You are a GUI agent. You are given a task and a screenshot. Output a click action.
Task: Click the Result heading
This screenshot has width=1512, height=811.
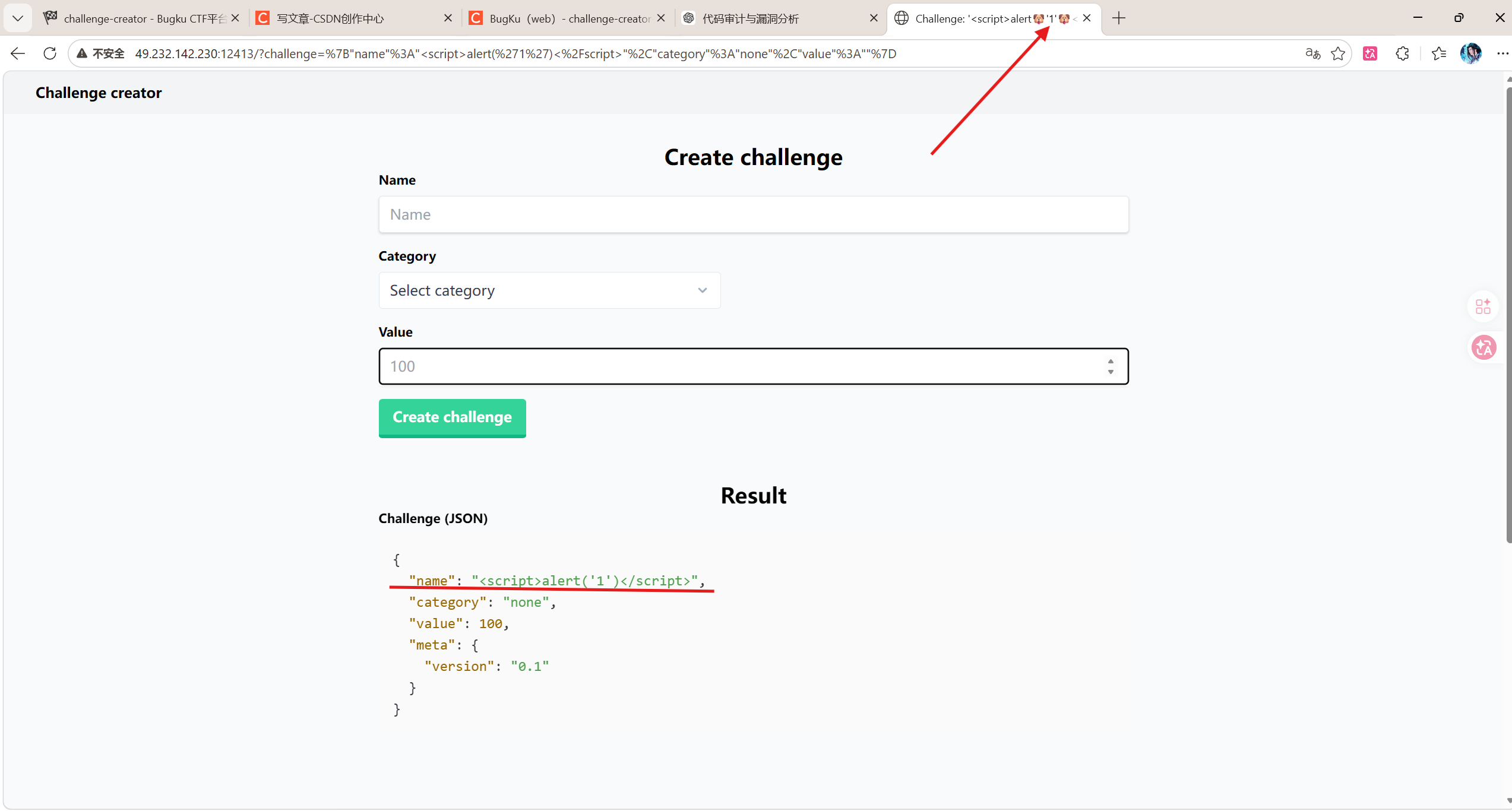coord(754,496)
